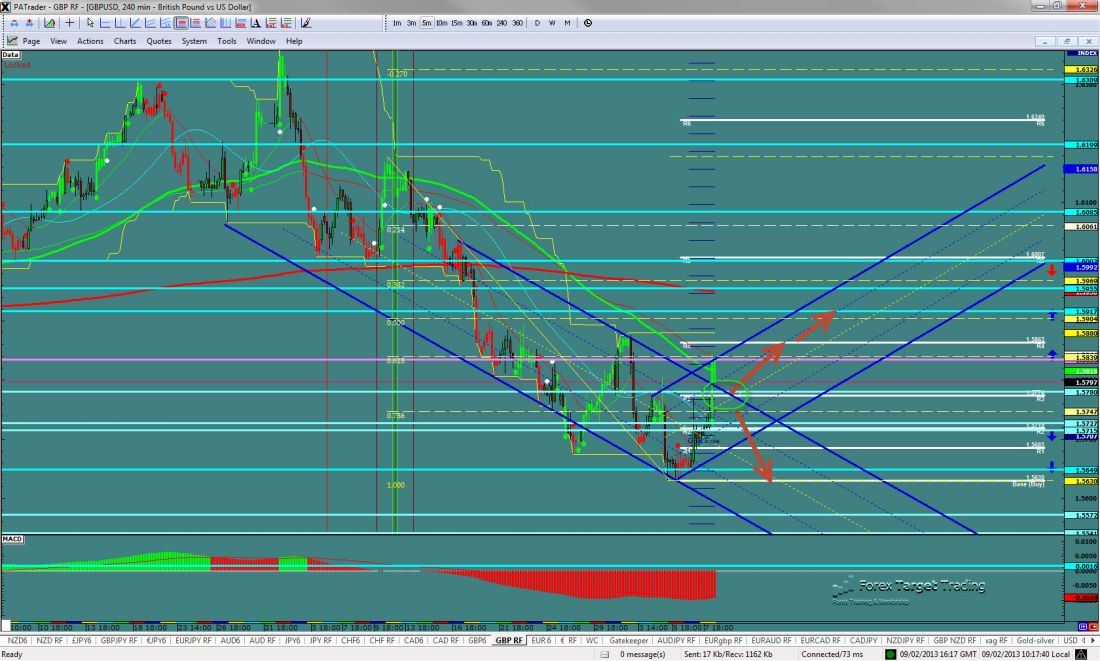
Task: Open the clock icon in timeframe bar
Action: coord(588,22)
